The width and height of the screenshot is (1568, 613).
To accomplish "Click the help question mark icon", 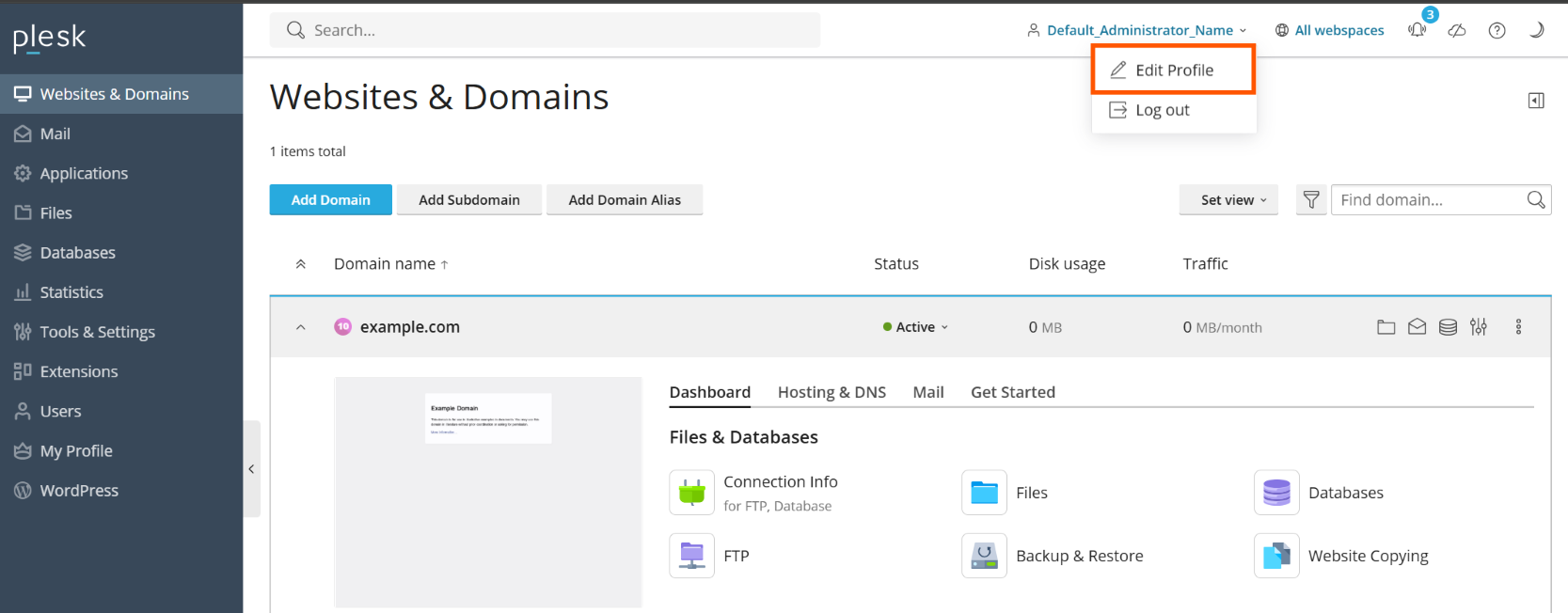I will (x=1497, y=30).
